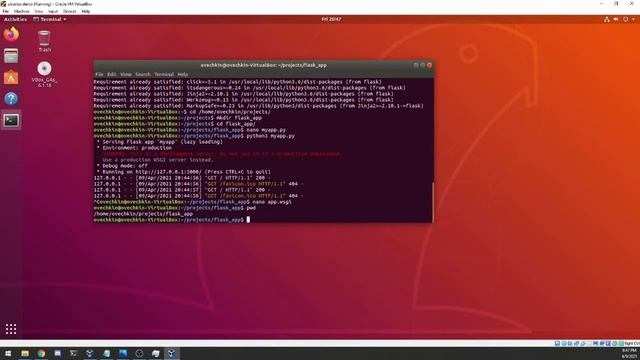Click the VirtualBox hard disk status icon

(557, 344)
